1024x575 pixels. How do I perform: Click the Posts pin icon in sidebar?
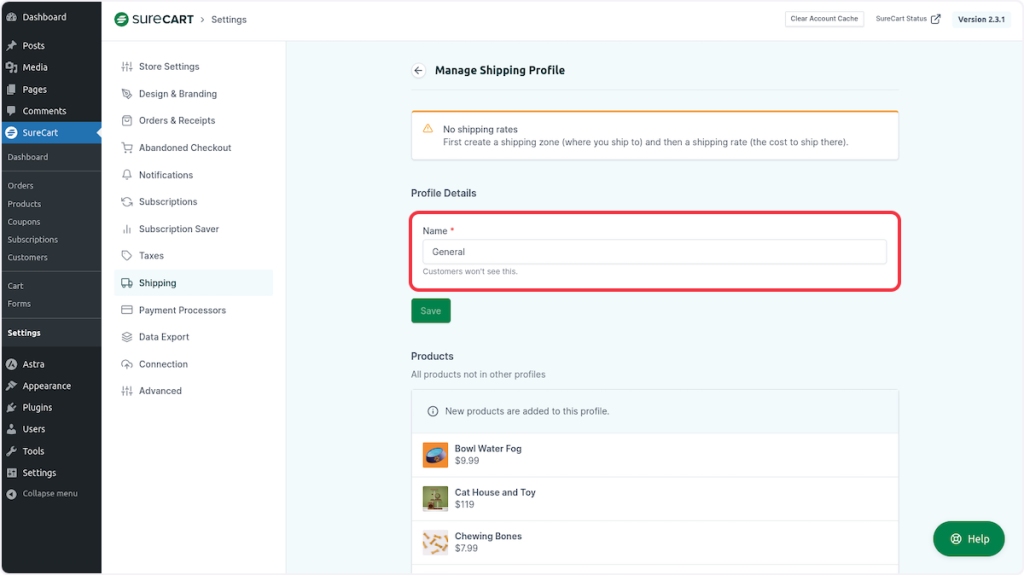12,46
